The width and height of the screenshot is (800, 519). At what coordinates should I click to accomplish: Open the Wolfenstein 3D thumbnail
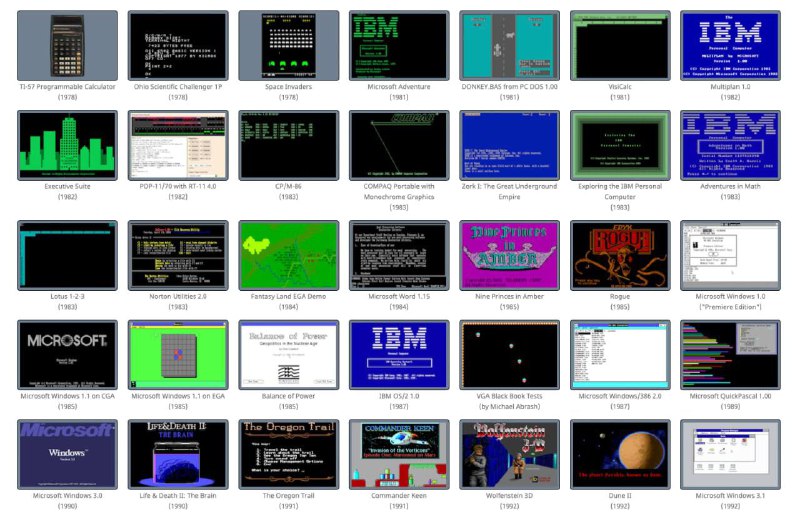[x=509, y=454]
